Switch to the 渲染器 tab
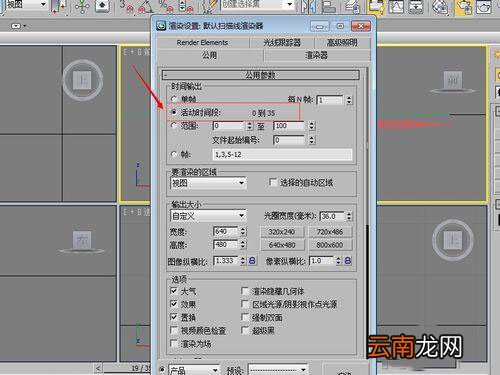The image size is (500, 375). [316, 55]
